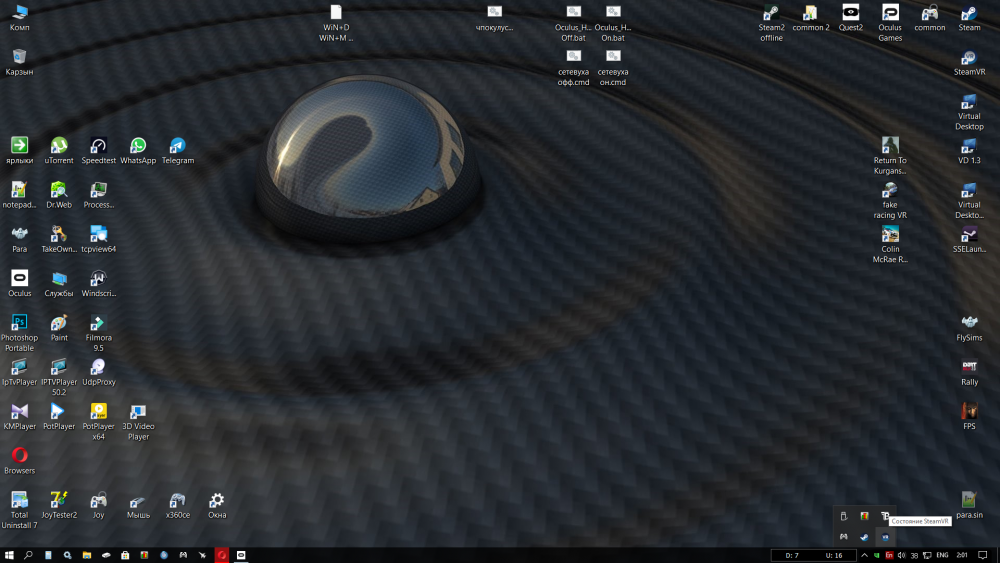Launch the Speedtest shortcut
Screen dimensions: 1000x563
click(98, 151)
